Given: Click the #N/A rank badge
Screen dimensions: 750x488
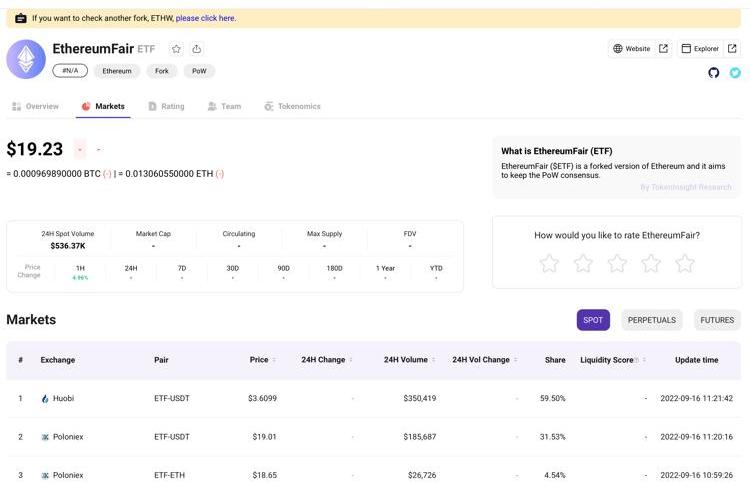Looking at the screenshot, I should click(x=70, y=71).
